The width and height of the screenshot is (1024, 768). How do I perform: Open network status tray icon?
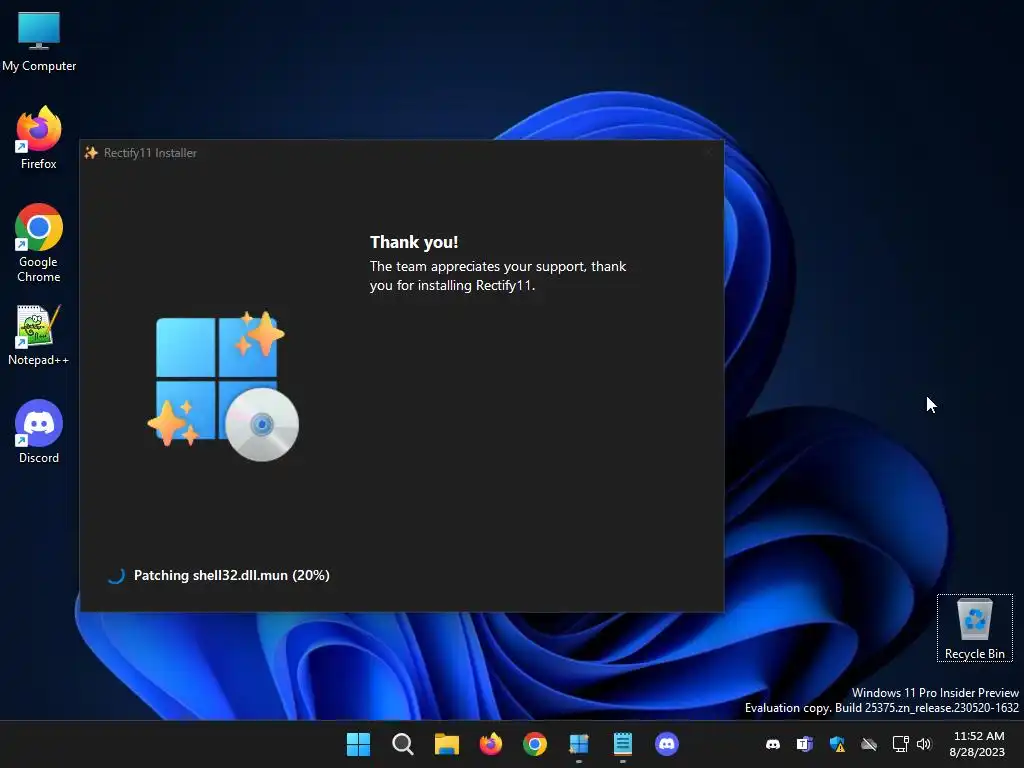coord(901,744)
